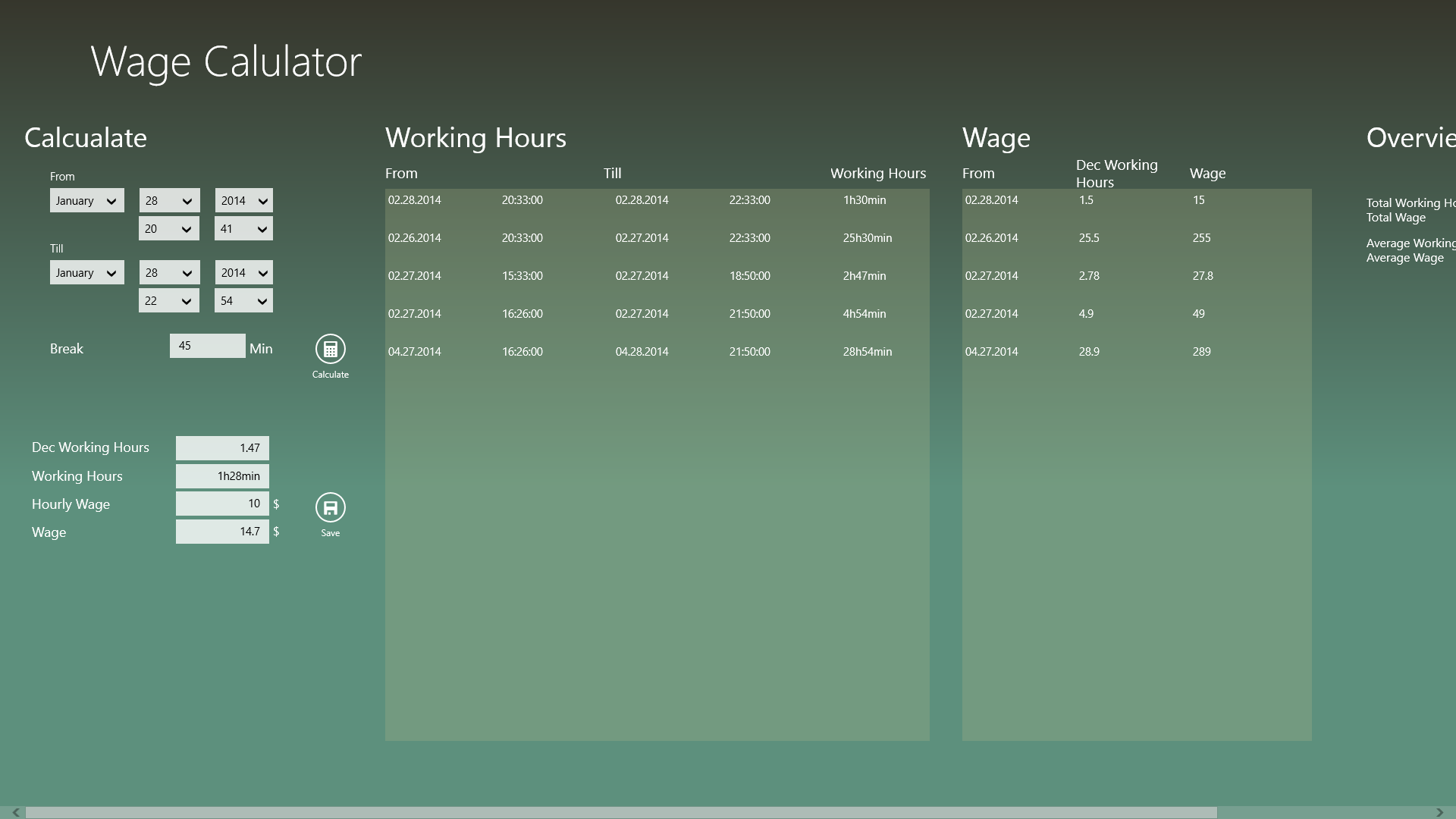This screenshot has width=1456, height=819.
Task: Select the wage row showing 289
Action: pos(1136,352)
